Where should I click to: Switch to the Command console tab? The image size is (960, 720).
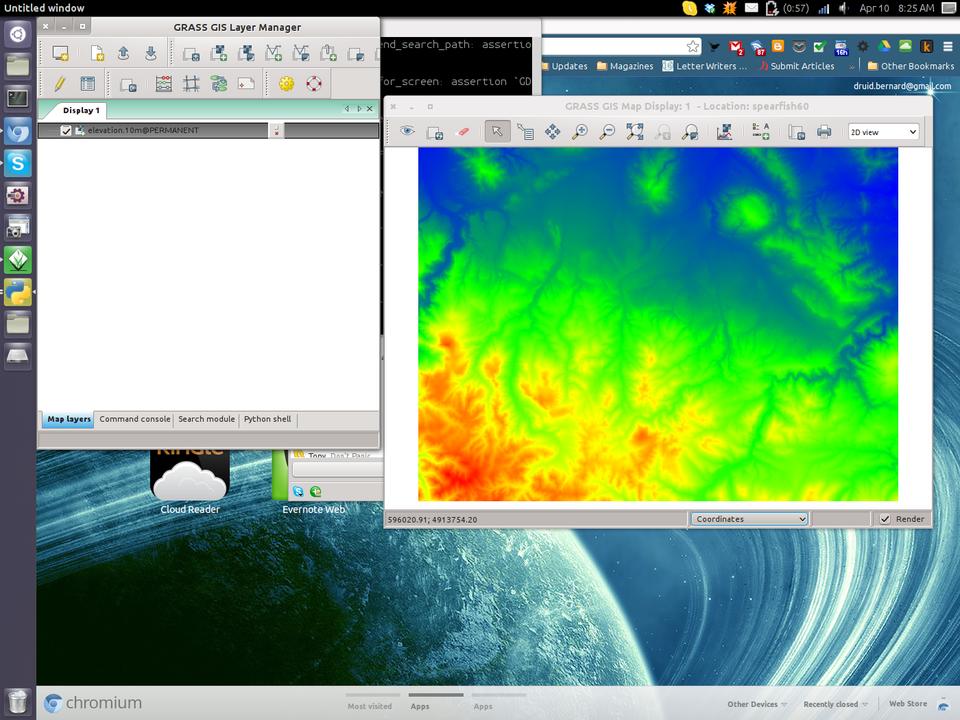tap(134, 420)
